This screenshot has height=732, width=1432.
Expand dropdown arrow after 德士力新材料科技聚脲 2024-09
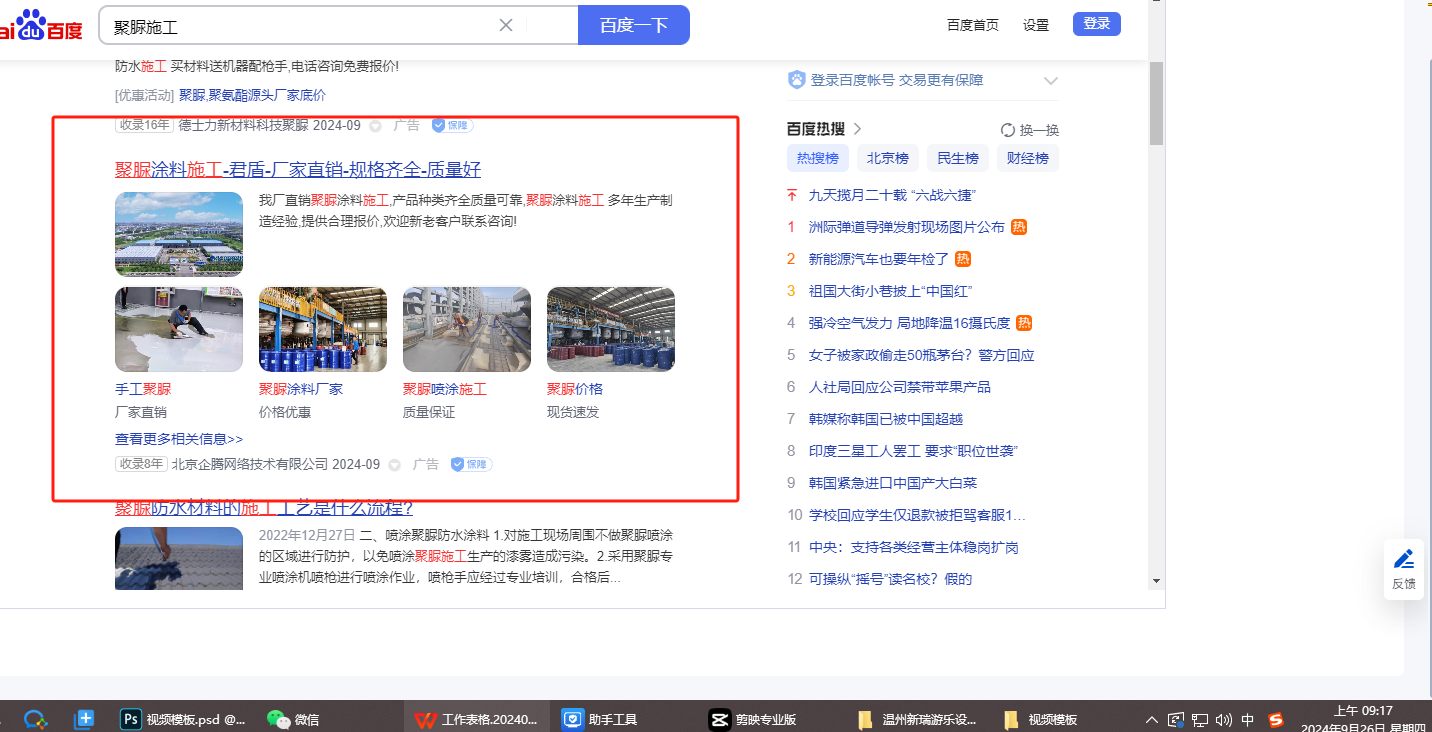375,126
